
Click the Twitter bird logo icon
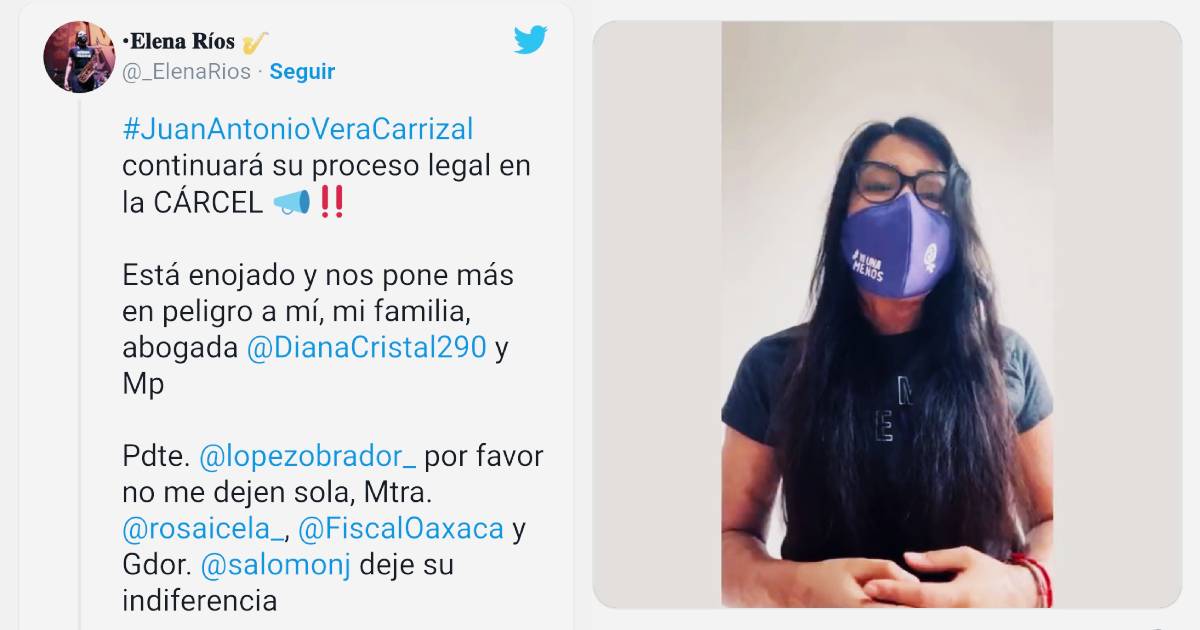click(x=531, y=40)
